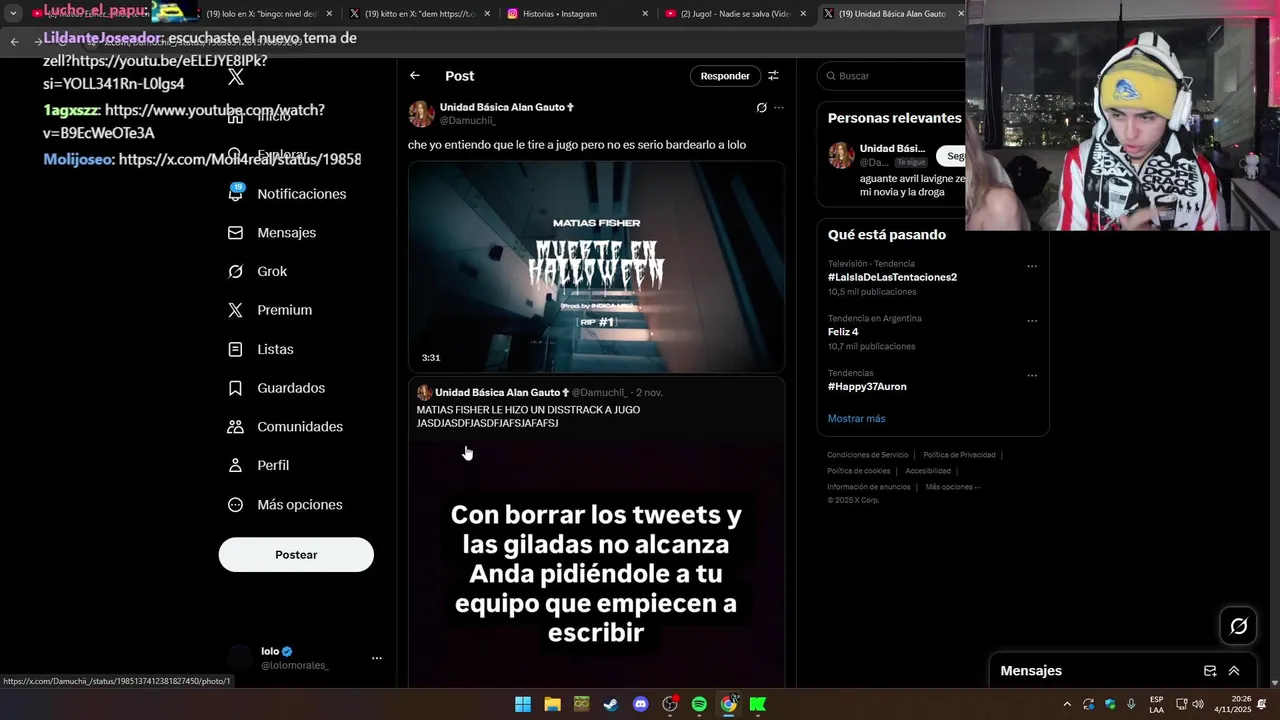
Task: Open OBS Studio from the taskbar
Action: click(670, 704)
